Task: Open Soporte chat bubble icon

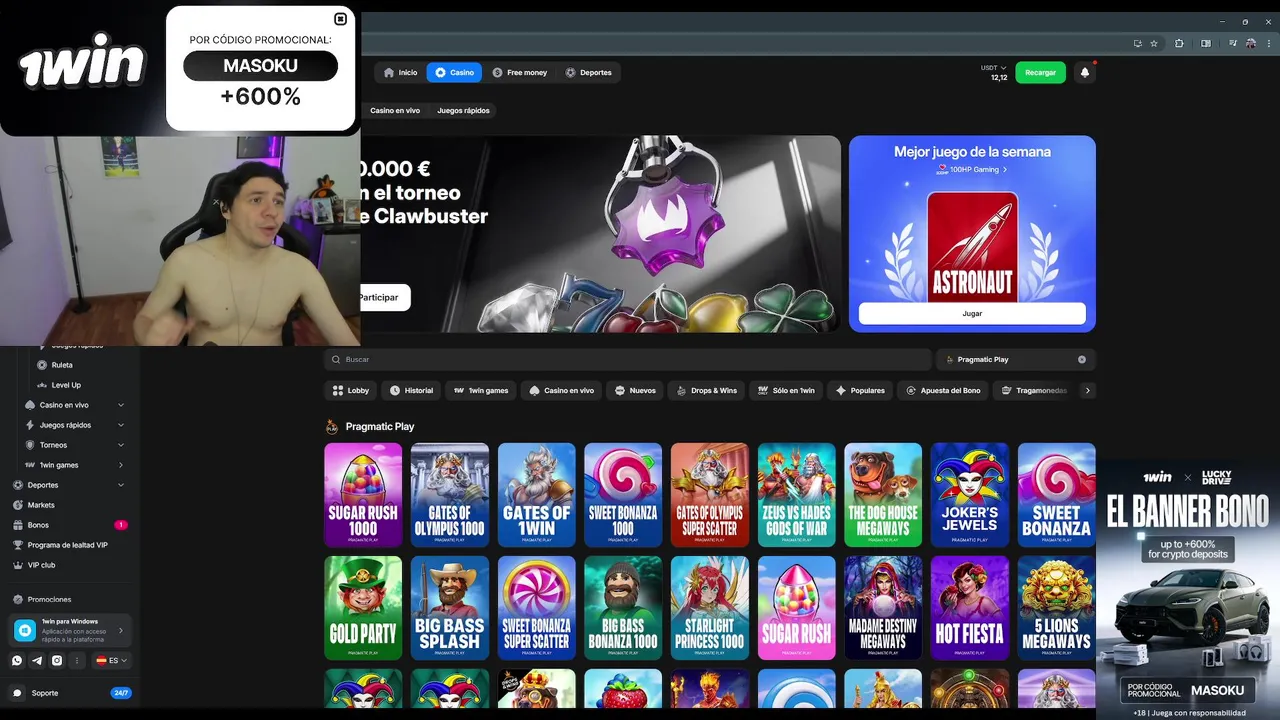Action: point(17,693)
